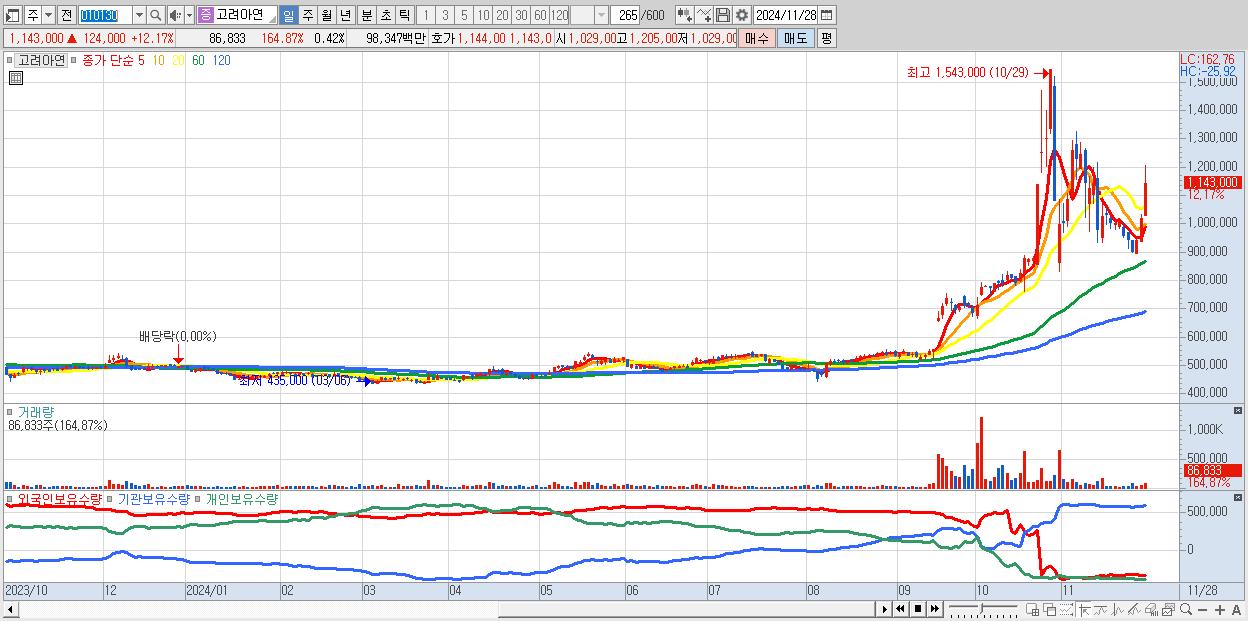The width and height of the screenshot is (1248, 621).
Task: Click the green 60 moving average label
Action: point(198,61)
